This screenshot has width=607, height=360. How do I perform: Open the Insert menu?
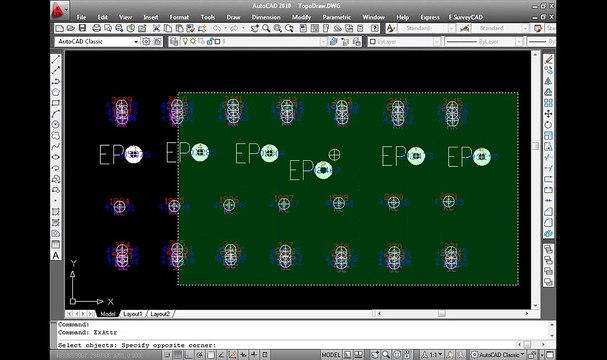(151, 17)
